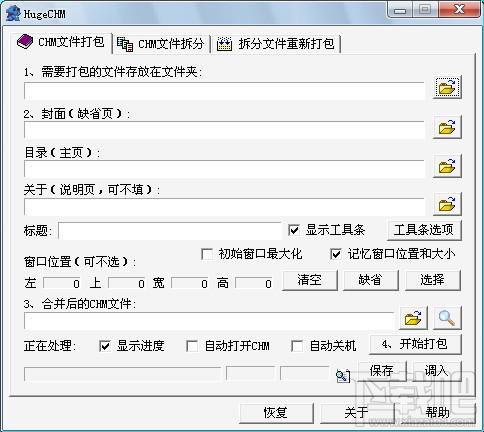This screenshot has height=432, width=484.
Task: Check the 自动关机 option
Action: (x=297, y=346)
